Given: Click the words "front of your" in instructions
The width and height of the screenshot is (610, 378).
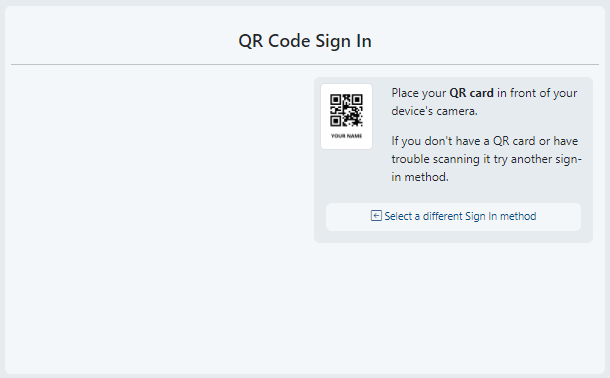Looking at the screenshot, I should pyautogui.click(x=543, y=93).
